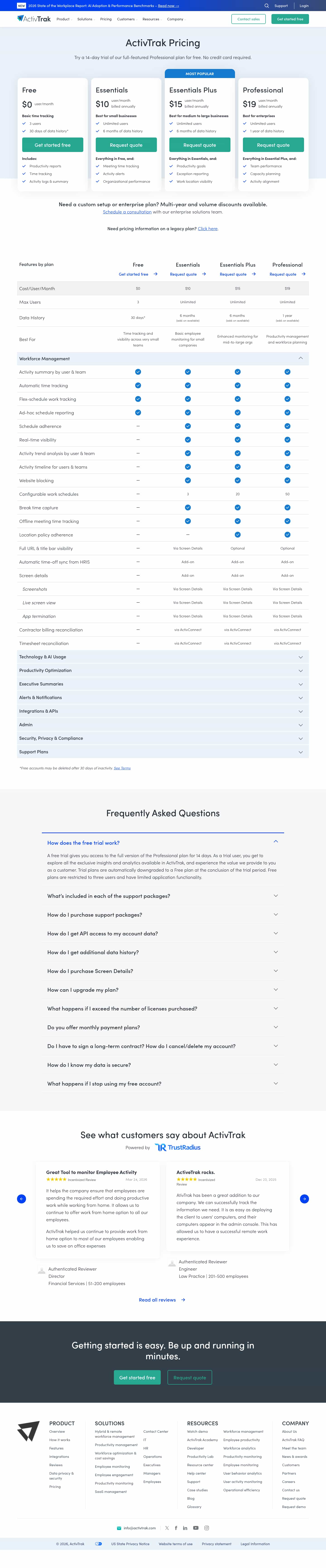Viewport: 326px width, 1568px height.
Task: Click the search magnifier icon in top bar
Action: 266,5
